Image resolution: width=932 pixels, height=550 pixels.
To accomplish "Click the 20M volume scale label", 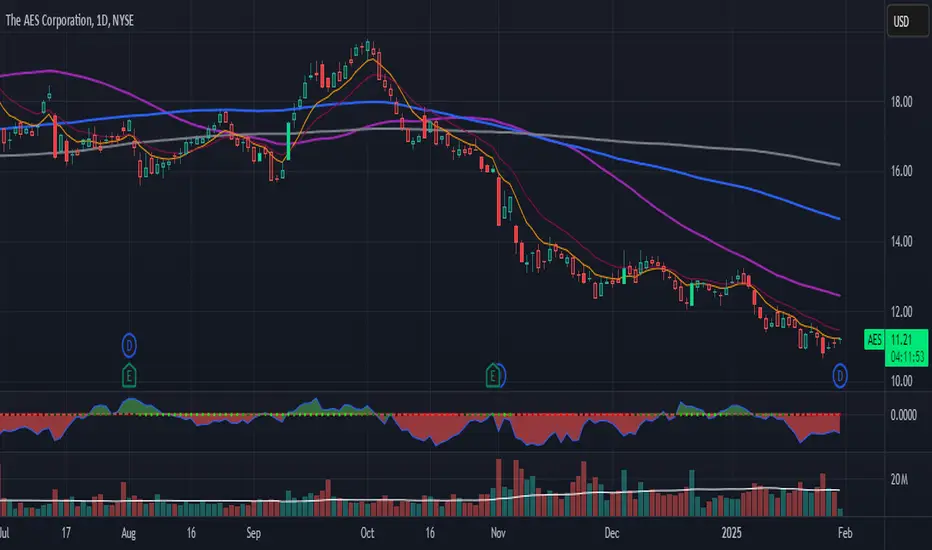I will [899, 479].
